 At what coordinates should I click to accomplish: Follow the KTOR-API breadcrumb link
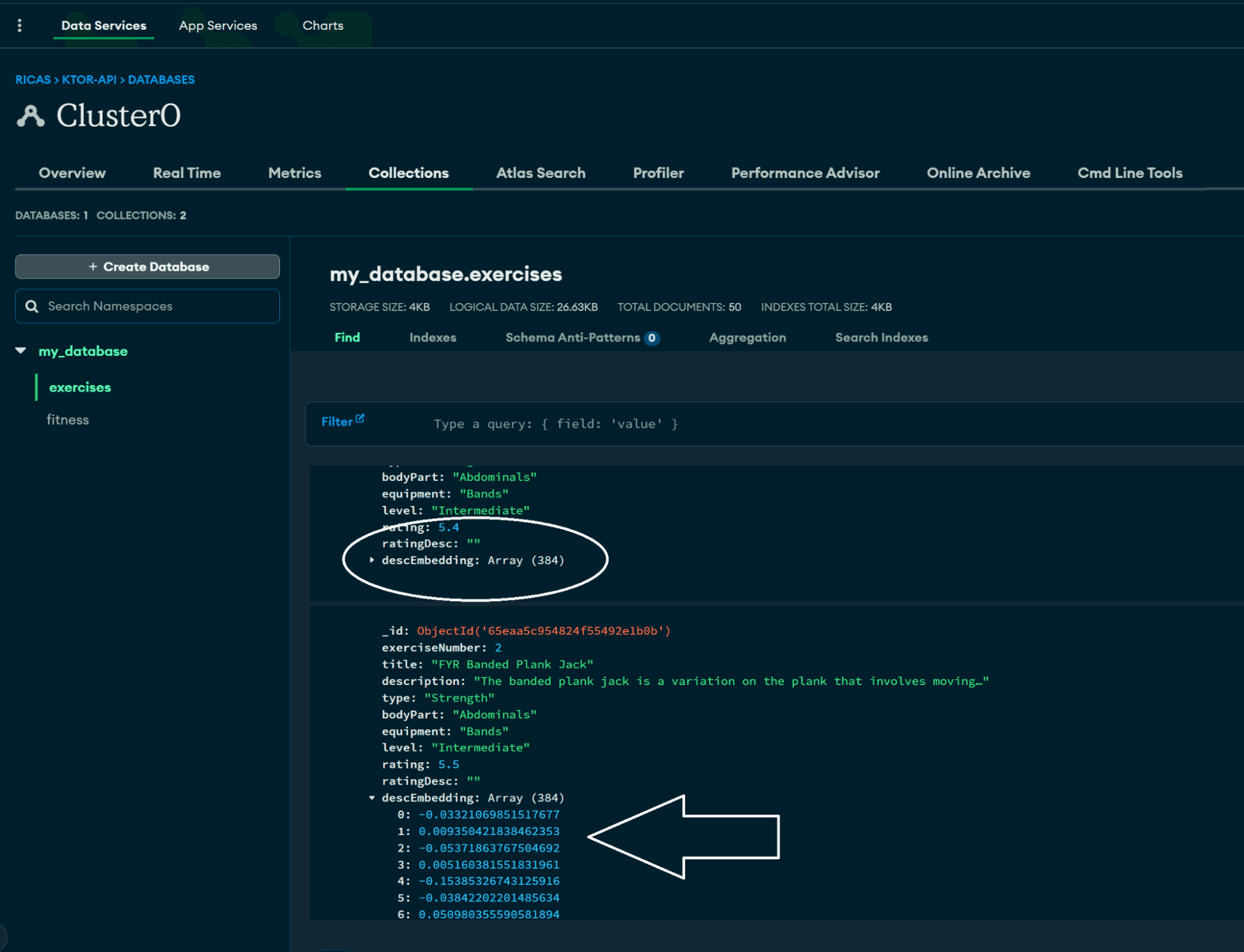point(89,80)
